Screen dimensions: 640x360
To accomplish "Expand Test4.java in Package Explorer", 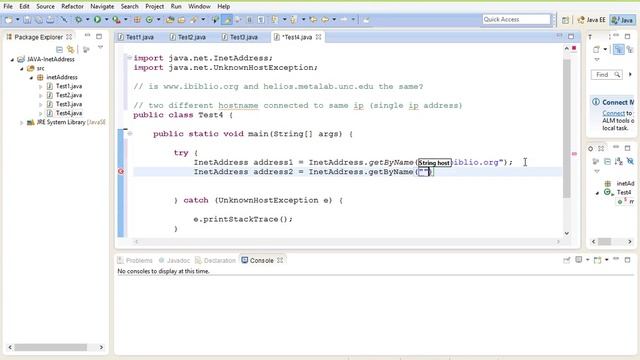I will click(40, 113).
